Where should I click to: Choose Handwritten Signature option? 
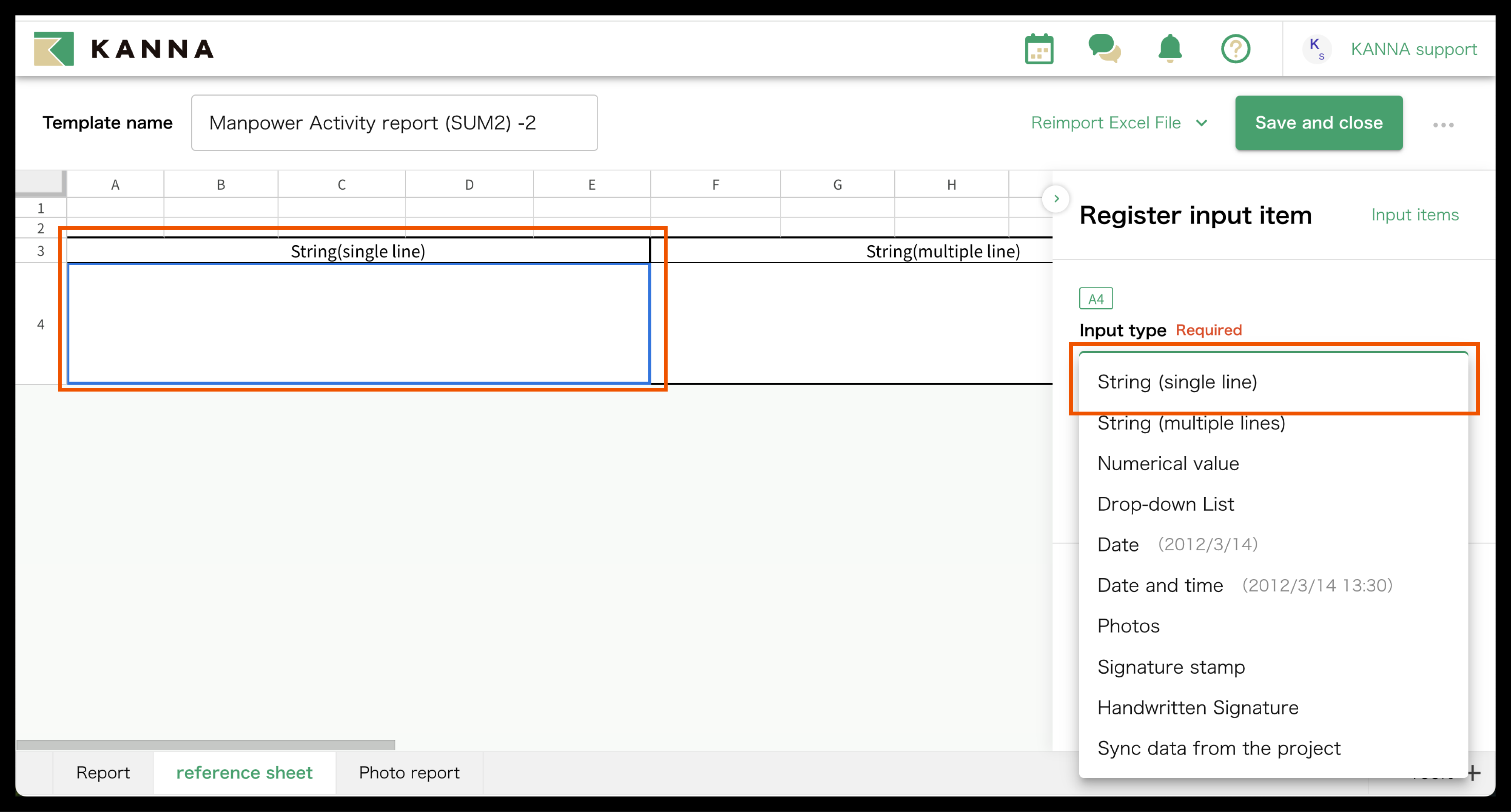(x=1197, y=708)
